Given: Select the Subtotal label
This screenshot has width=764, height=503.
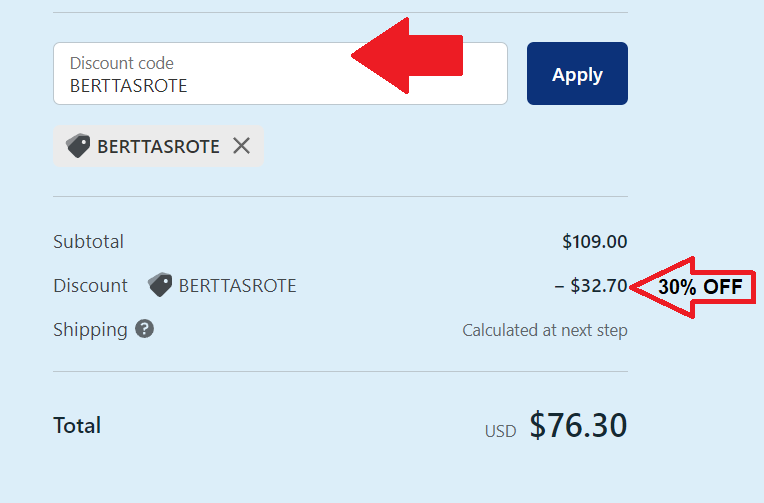Looking at the screenshot, I should (88, 242).
